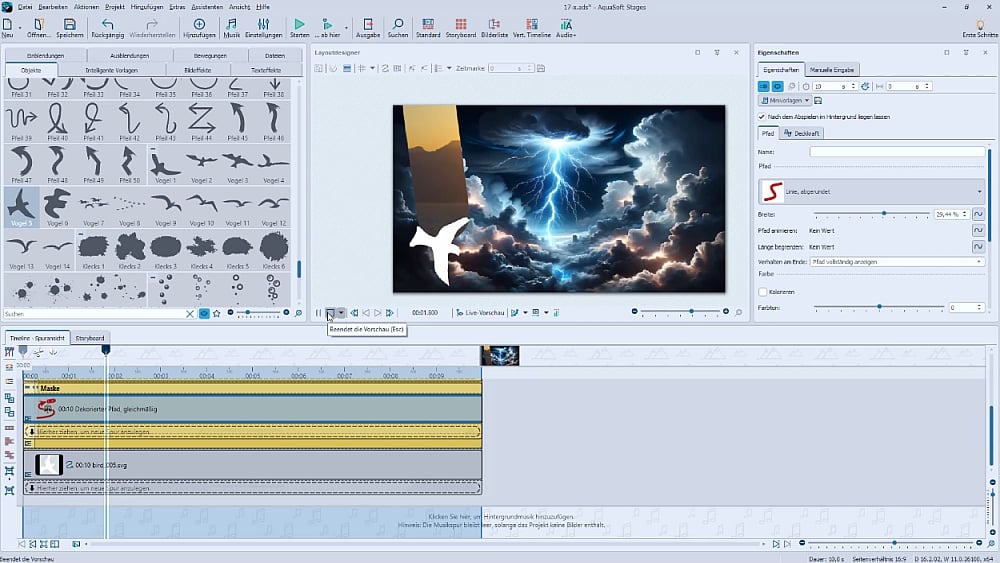The height and width of the screenshot is (563, 1000).
Task: Click the Live-Vorschau button
Action: click(x=480, y=313)
